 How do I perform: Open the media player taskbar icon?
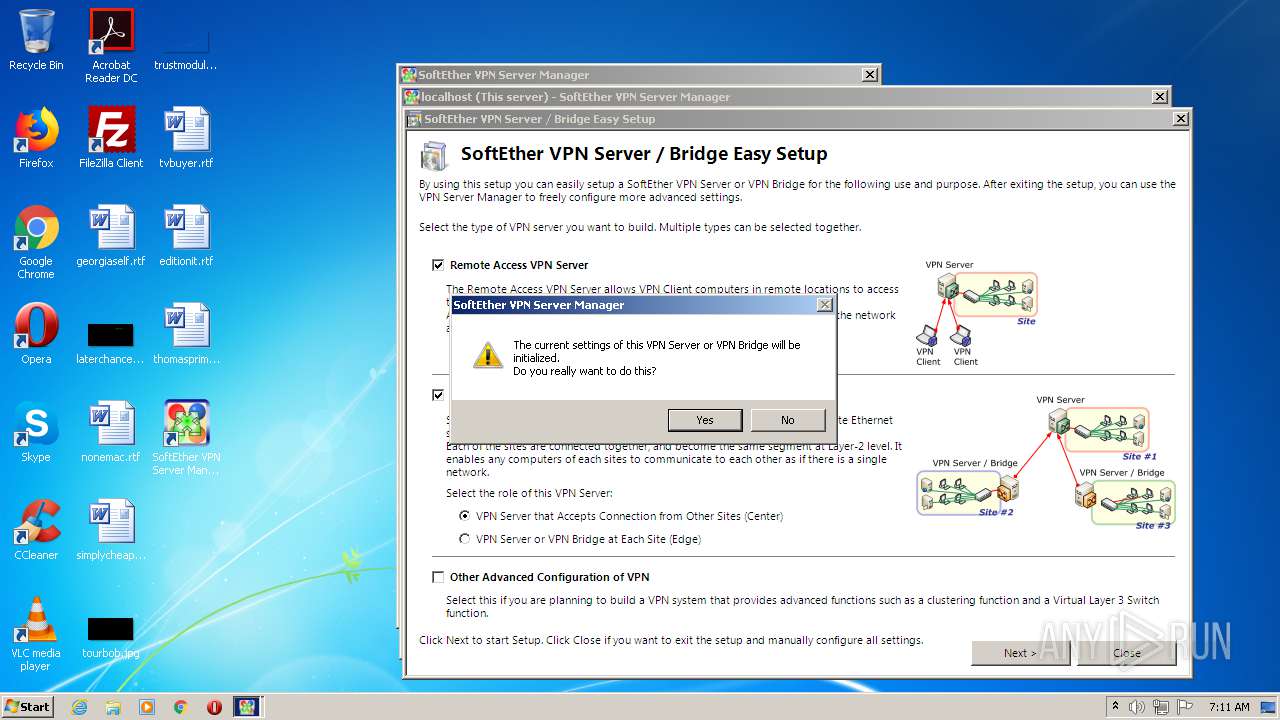[147, 707]
